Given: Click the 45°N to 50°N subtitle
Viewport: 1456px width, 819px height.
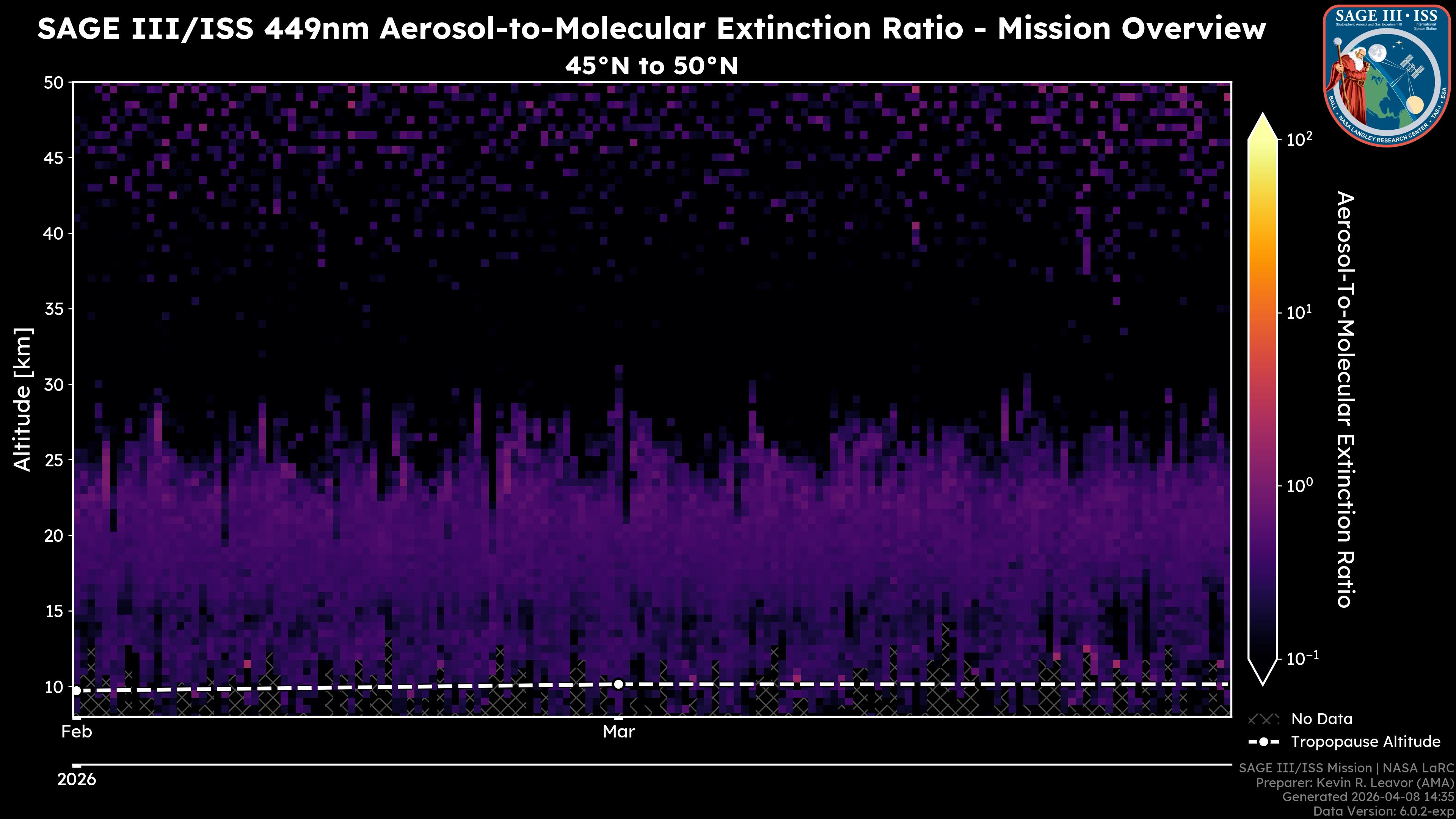Looking at the screenshot, I should pyautogui.click(x=651, y=66).
